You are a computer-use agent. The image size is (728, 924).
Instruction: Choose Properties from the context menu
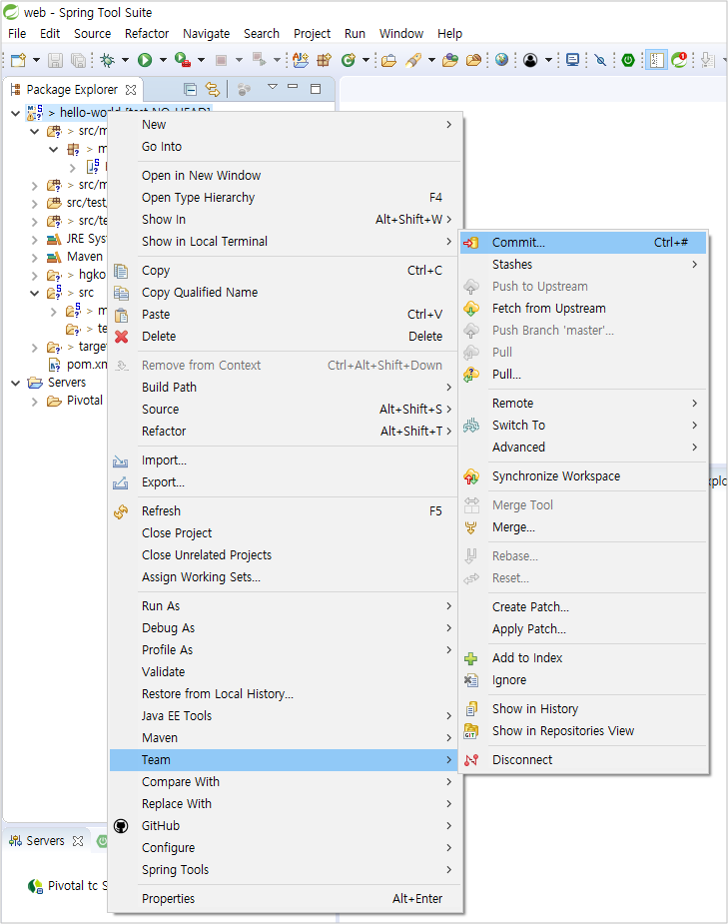[284, 899]
